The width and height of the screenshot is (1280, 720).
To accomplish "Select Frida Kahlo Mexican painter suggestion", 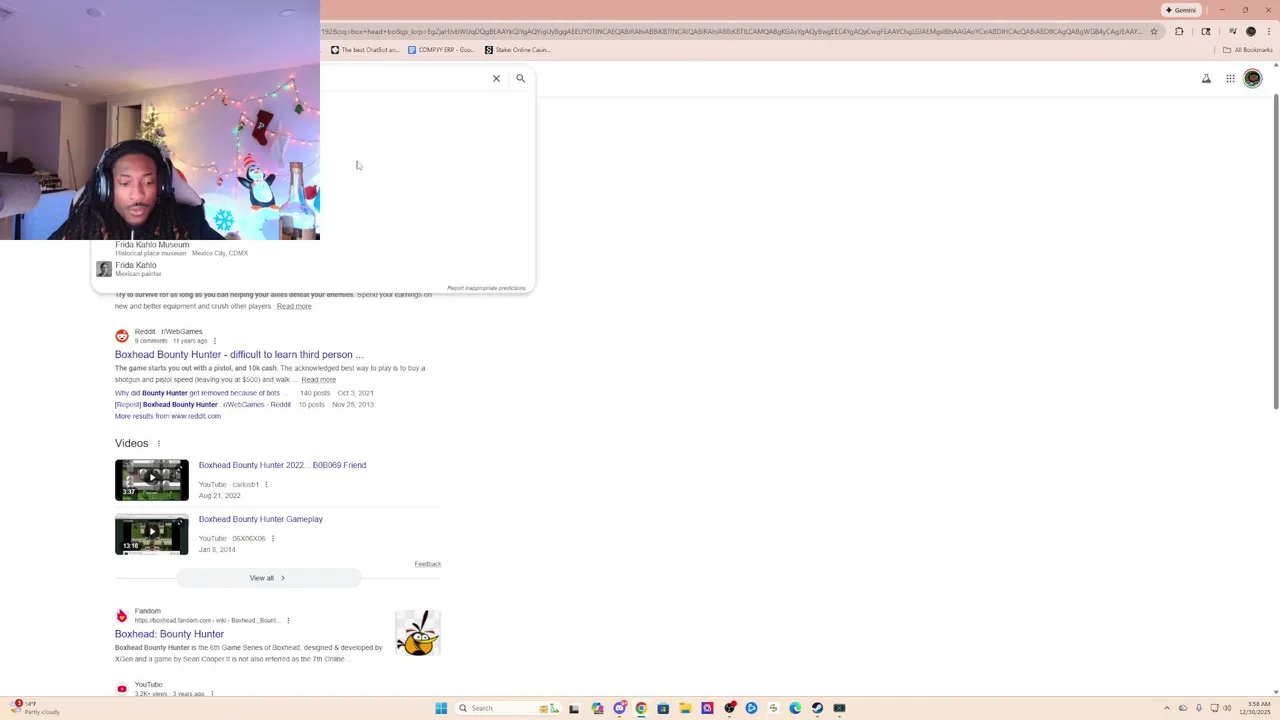I will point(136,269).
